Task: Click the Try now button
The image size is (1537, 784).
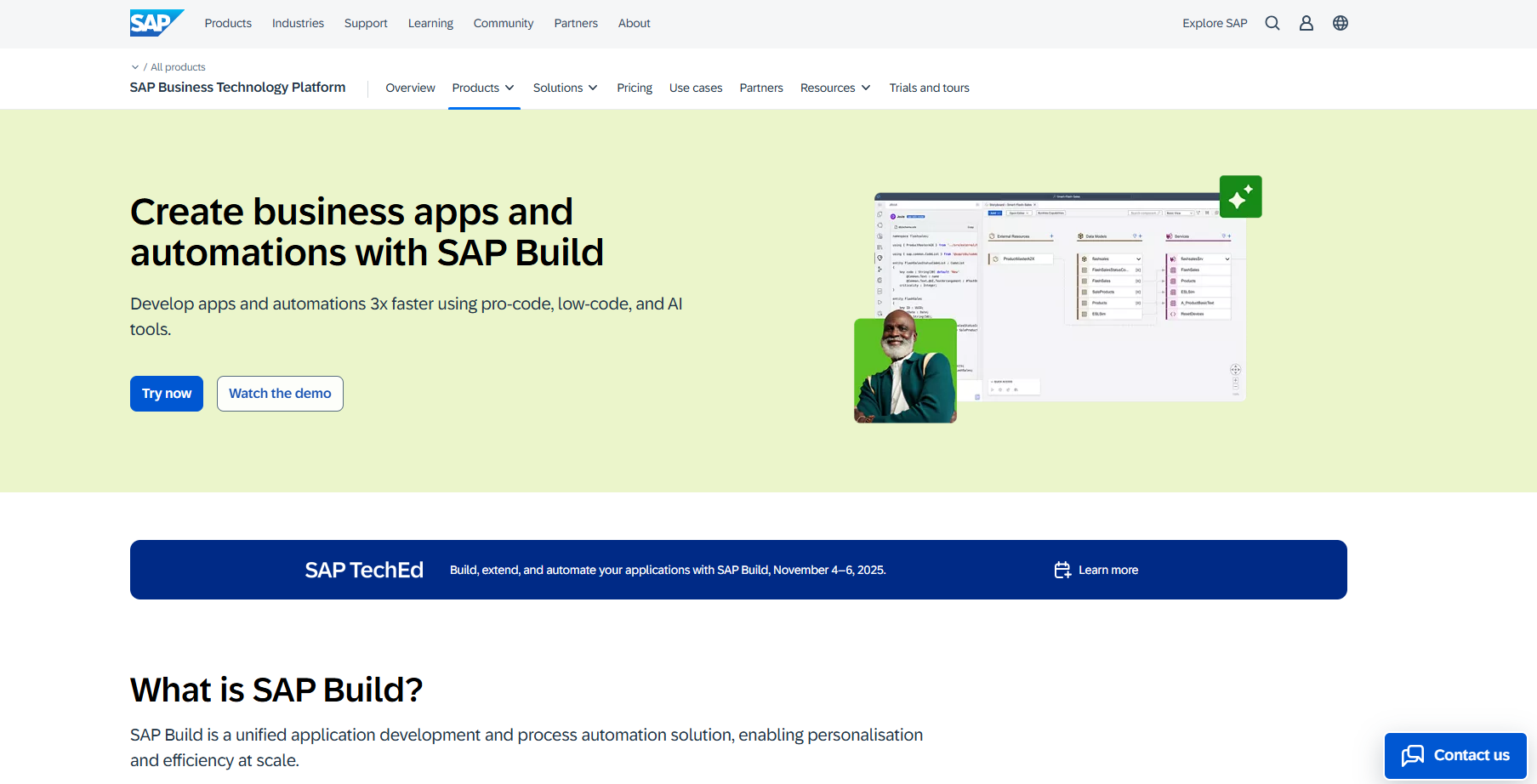Action: point(167,394)
